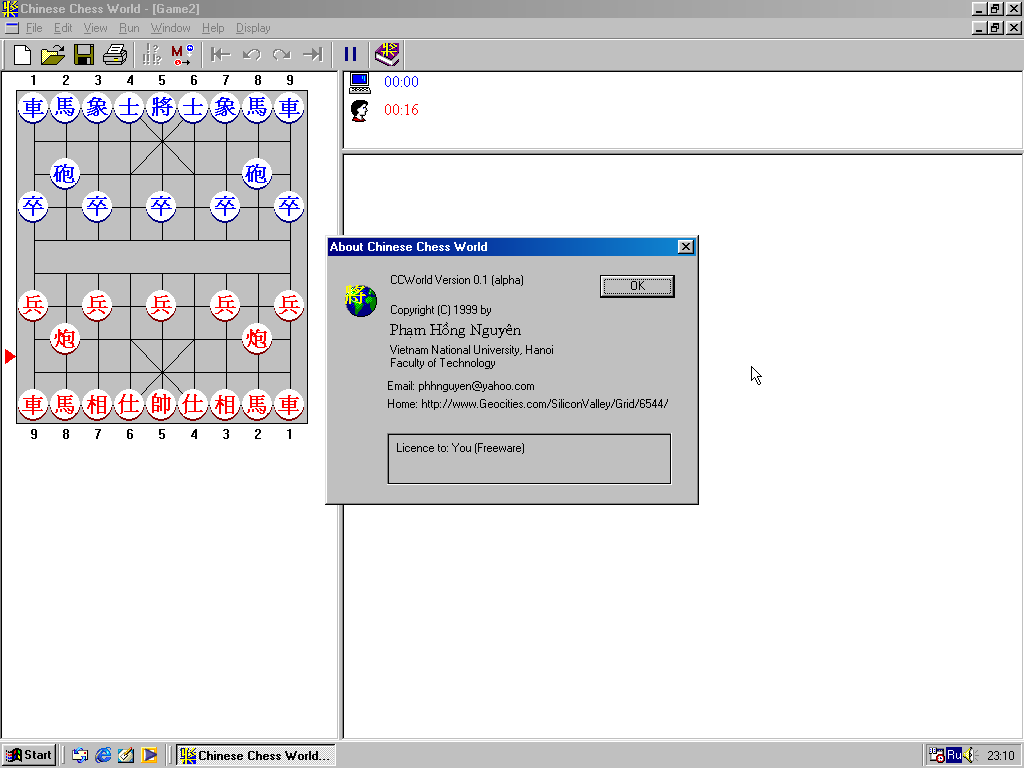
Task: Save game with floppy disk icon
Action: [x=84, y=54]
